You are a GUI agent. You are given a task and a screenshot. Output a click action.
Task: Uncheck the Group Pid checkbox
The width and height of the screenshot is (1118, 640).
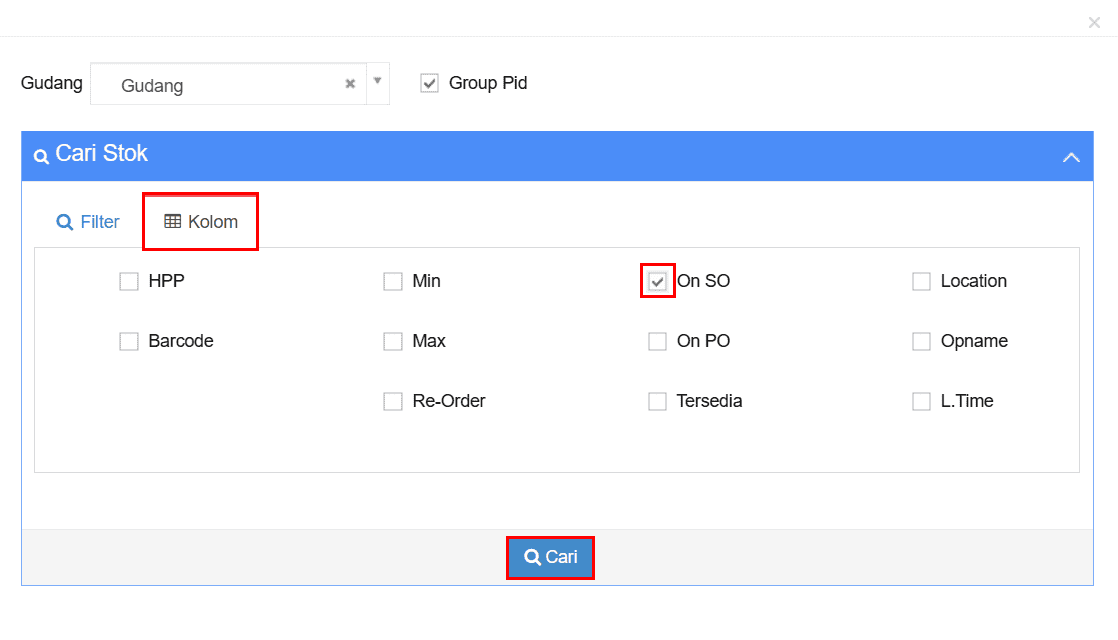pos(429,83)
